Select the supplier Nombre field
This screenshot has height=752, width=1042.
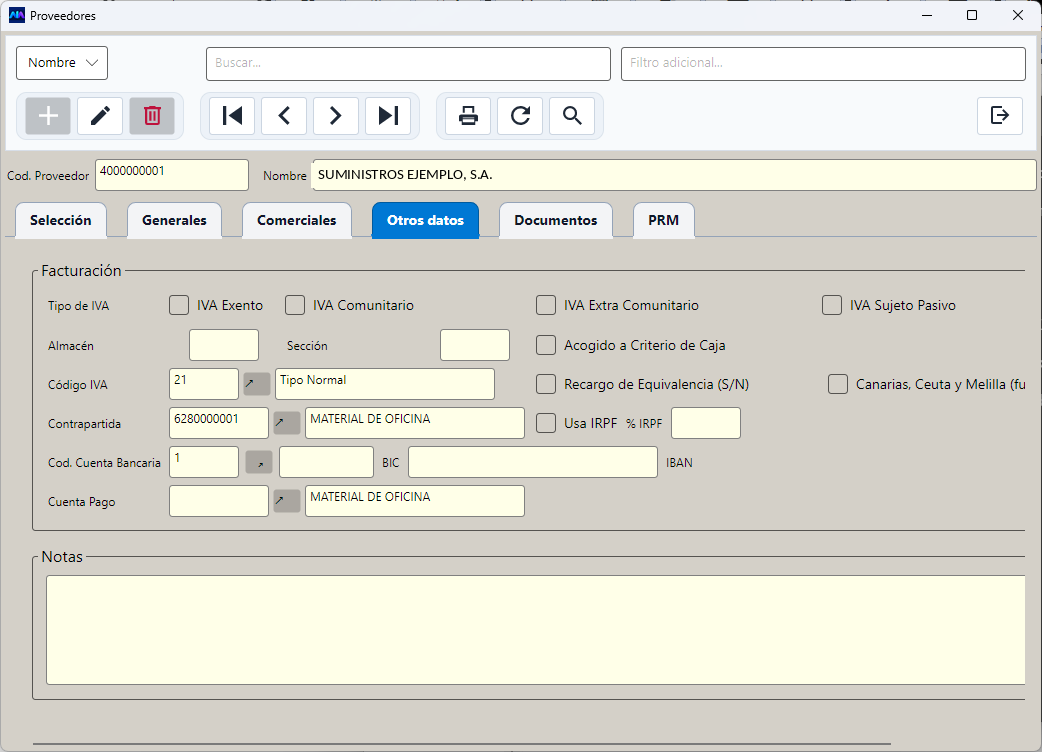coord(674,175)
